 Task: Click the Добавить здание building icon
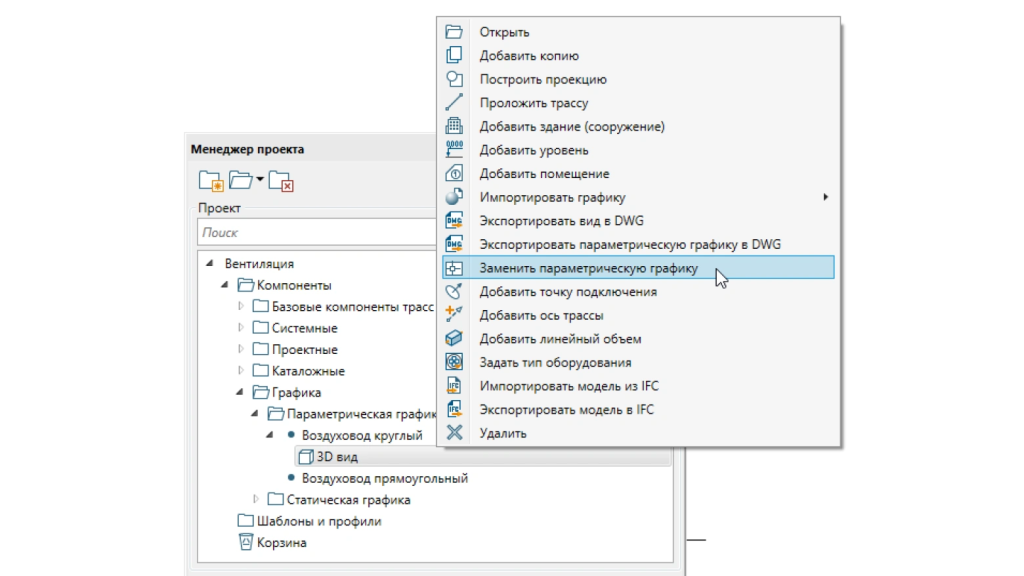[454, 126]
